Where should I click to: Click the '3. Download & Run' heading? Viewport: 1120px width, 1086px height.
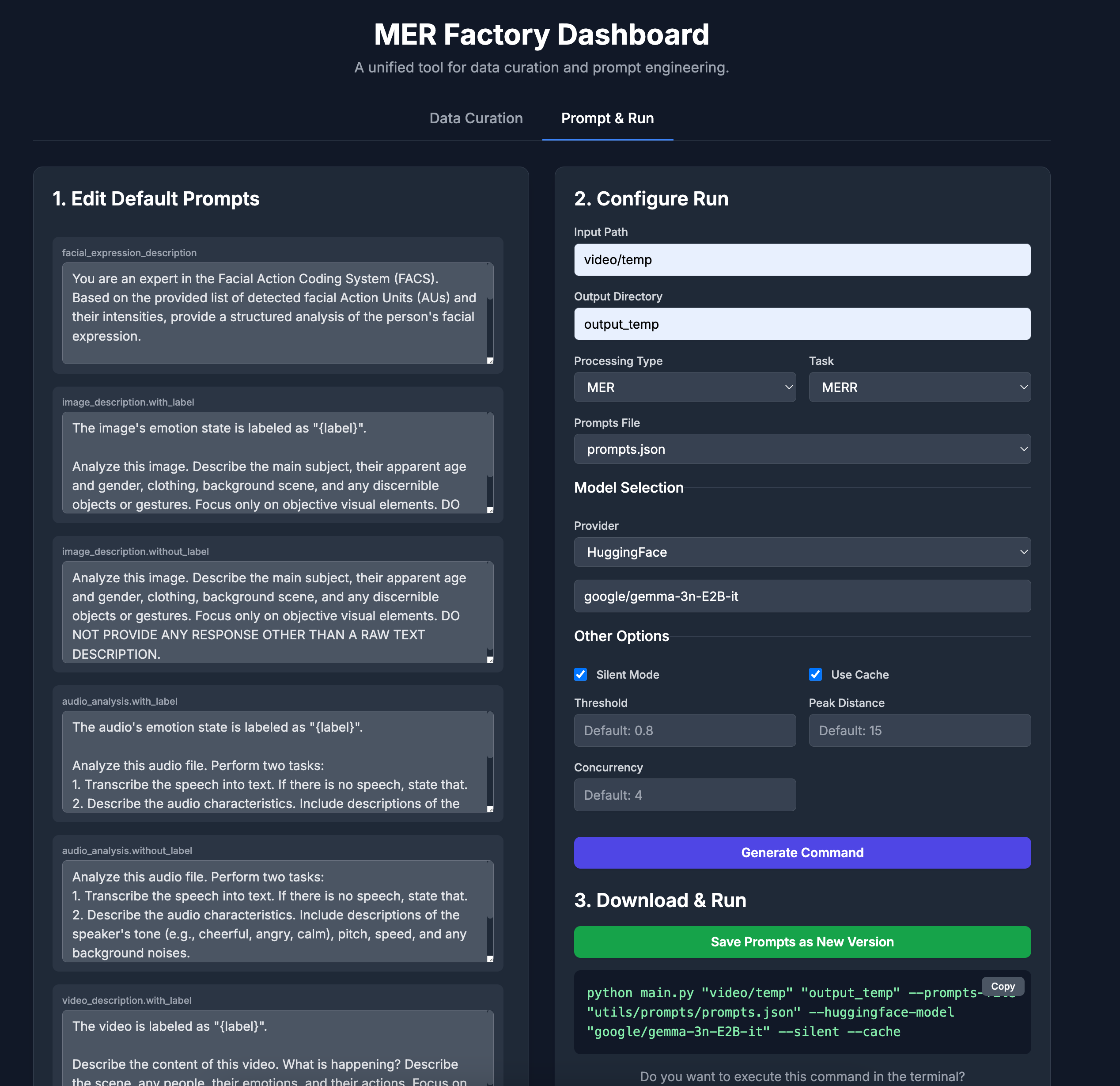(x=660, y=900)
